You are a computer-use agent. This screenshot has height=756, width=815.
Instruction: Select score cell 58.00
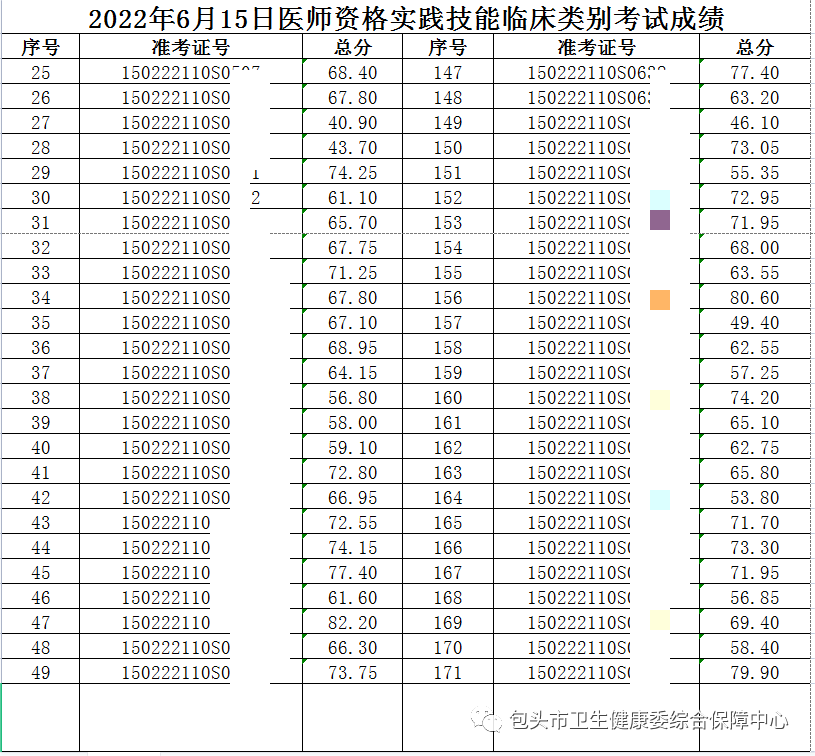point(352,422)
